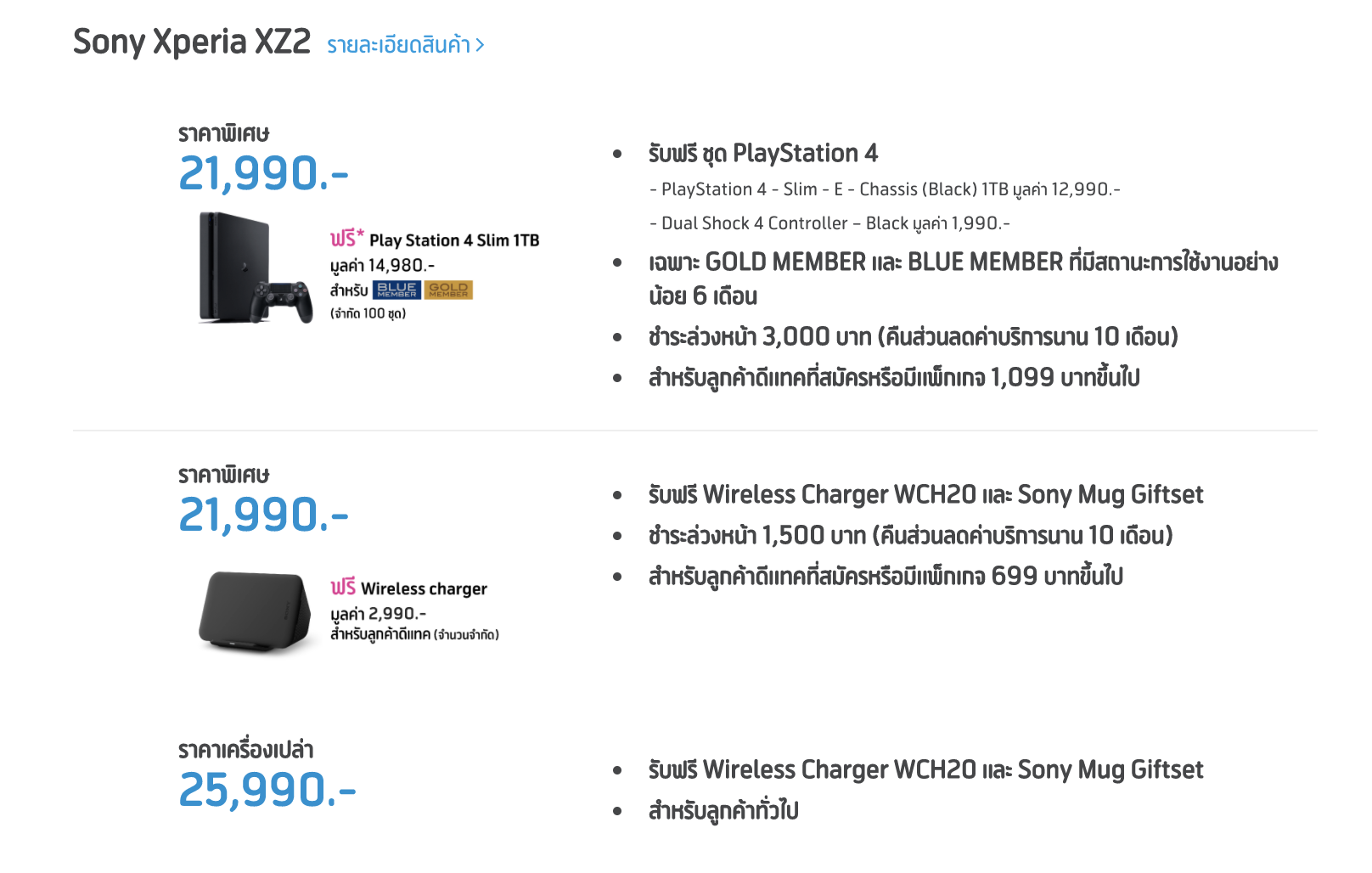Viewport: 1372px width, 873px height.
Task: Click the 25,990.- handset-only price
Action: pos(267,790)
